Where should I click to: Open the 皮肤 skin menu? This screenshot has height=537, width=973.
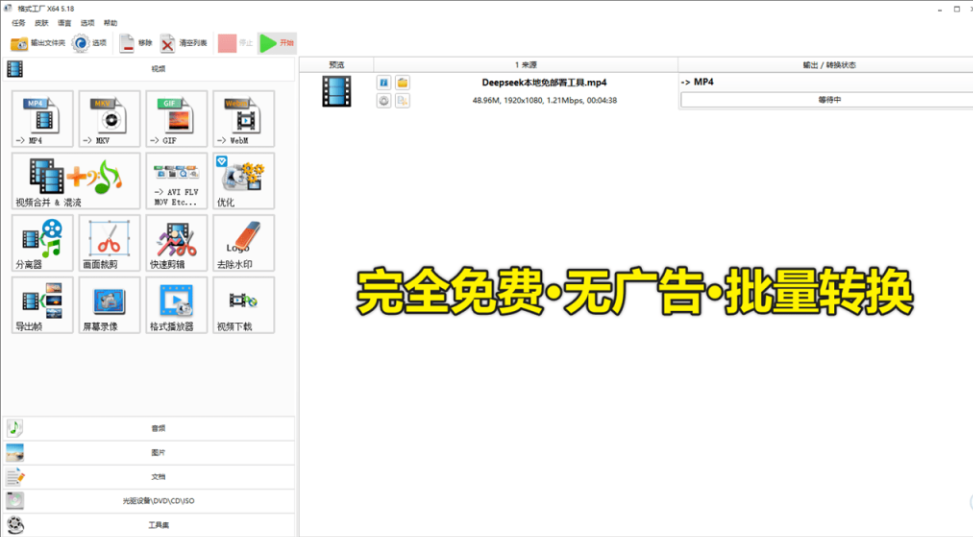(42, 23)
